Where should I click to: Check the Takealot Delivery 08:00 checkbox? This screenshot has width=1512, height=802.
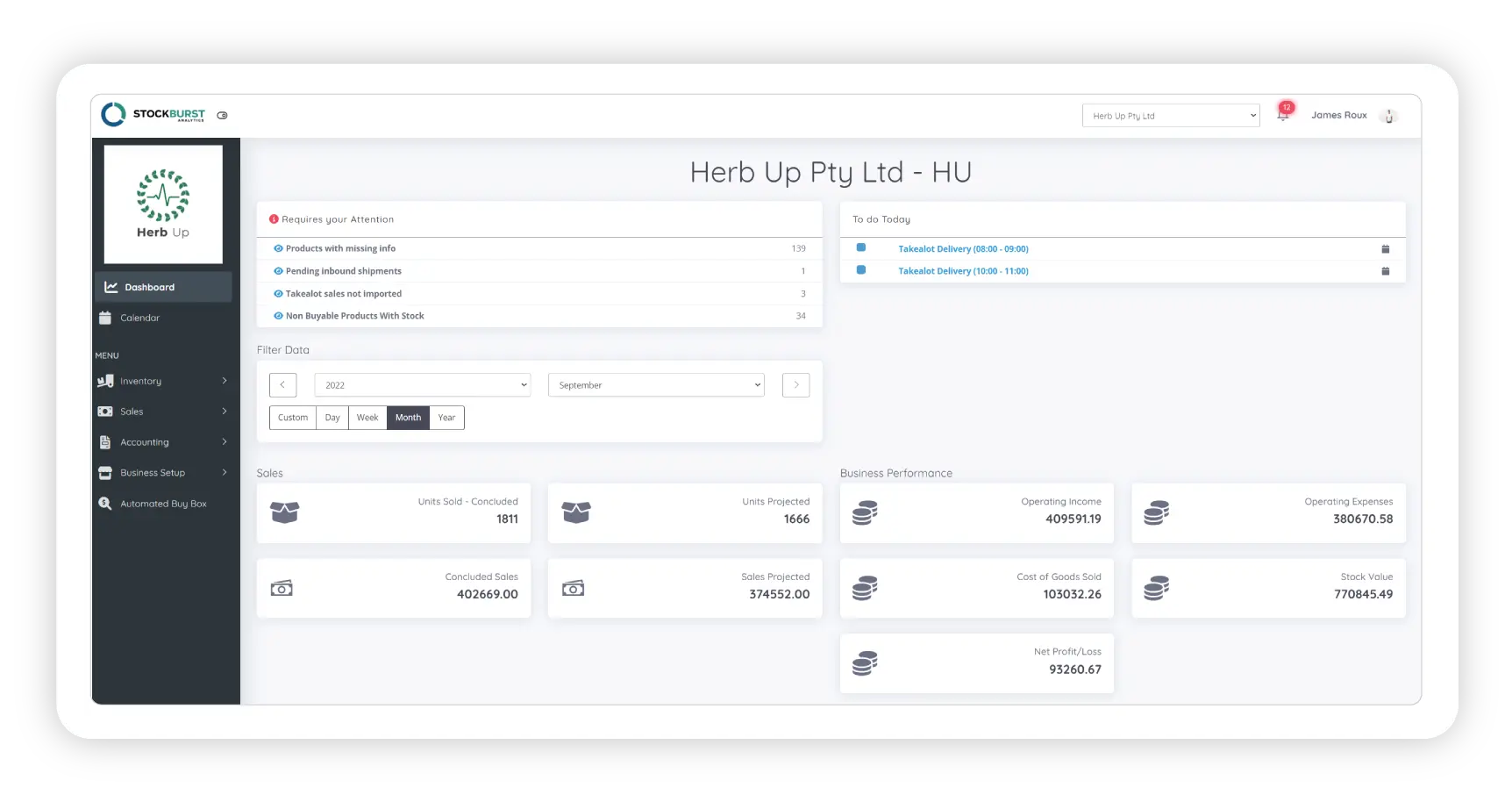point(861,247)
